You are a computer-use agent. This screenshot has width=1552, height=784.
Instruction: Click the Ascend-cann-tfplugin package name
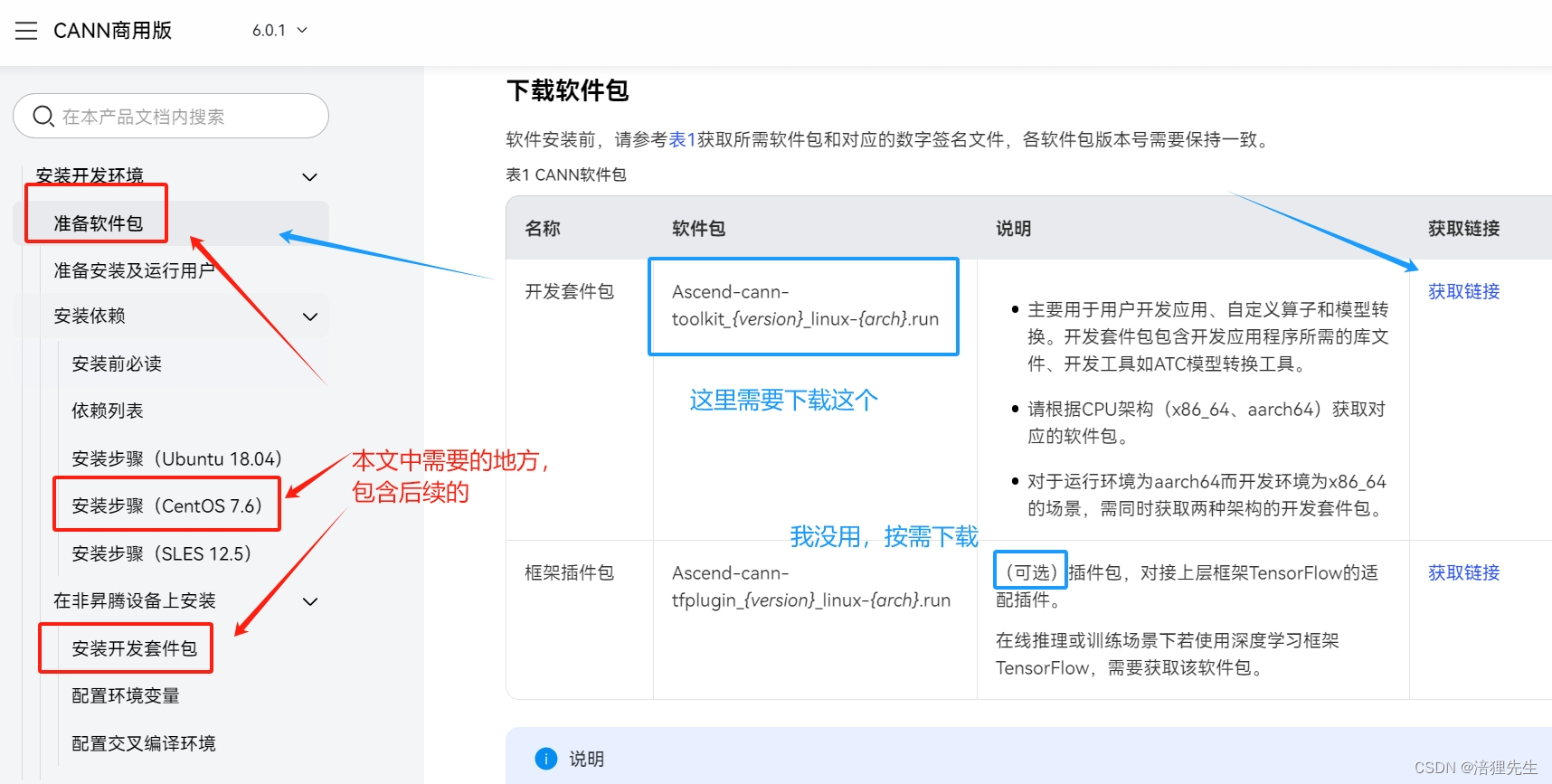[811, 587]
